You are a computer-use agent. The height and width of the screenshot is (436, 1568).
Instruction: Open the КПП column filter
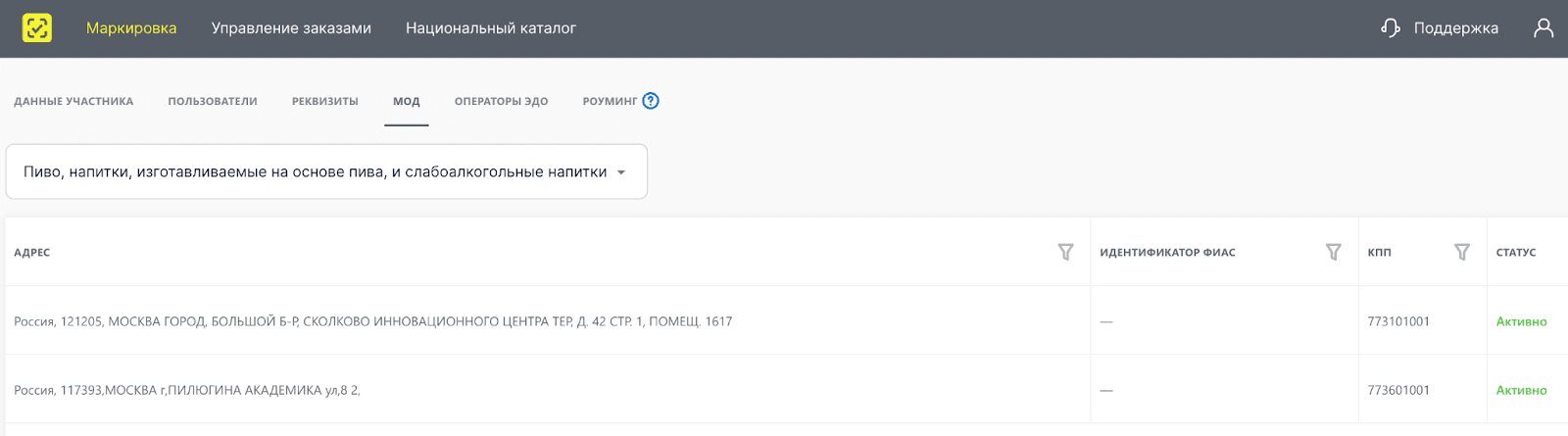click(1461, 253)
